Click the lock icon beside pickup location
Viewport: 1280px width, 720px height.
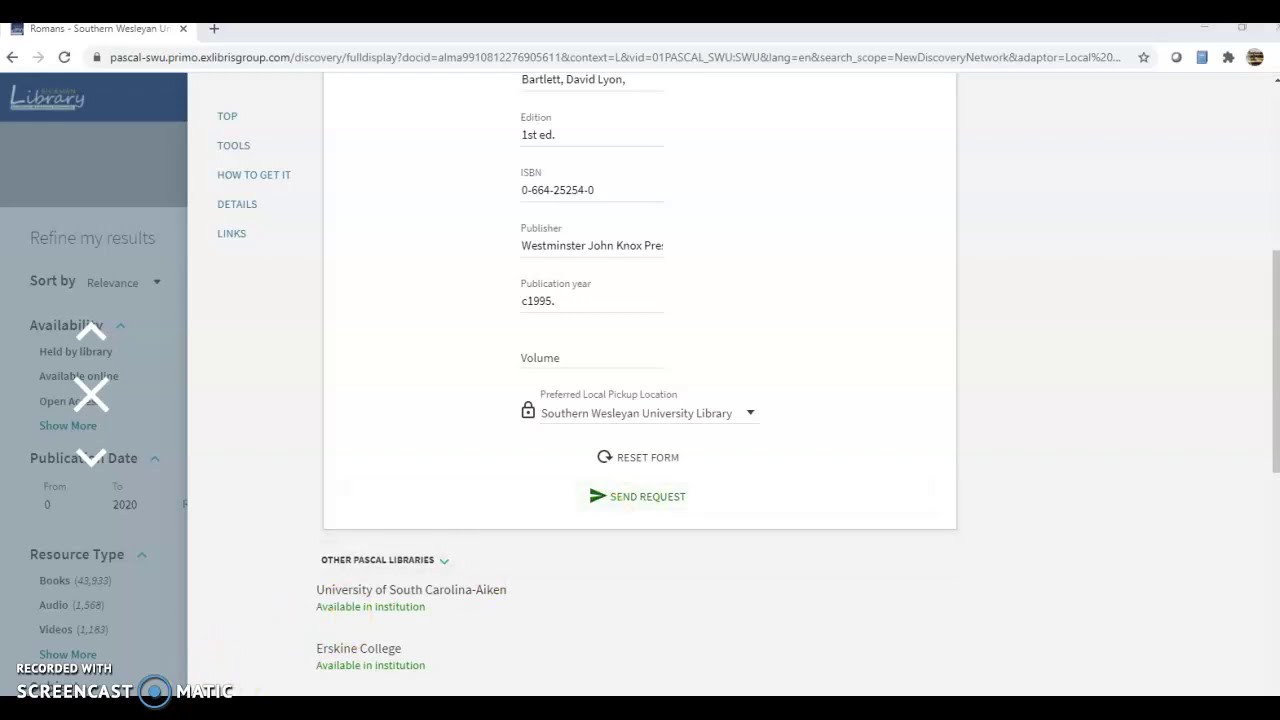pos(528,410)
